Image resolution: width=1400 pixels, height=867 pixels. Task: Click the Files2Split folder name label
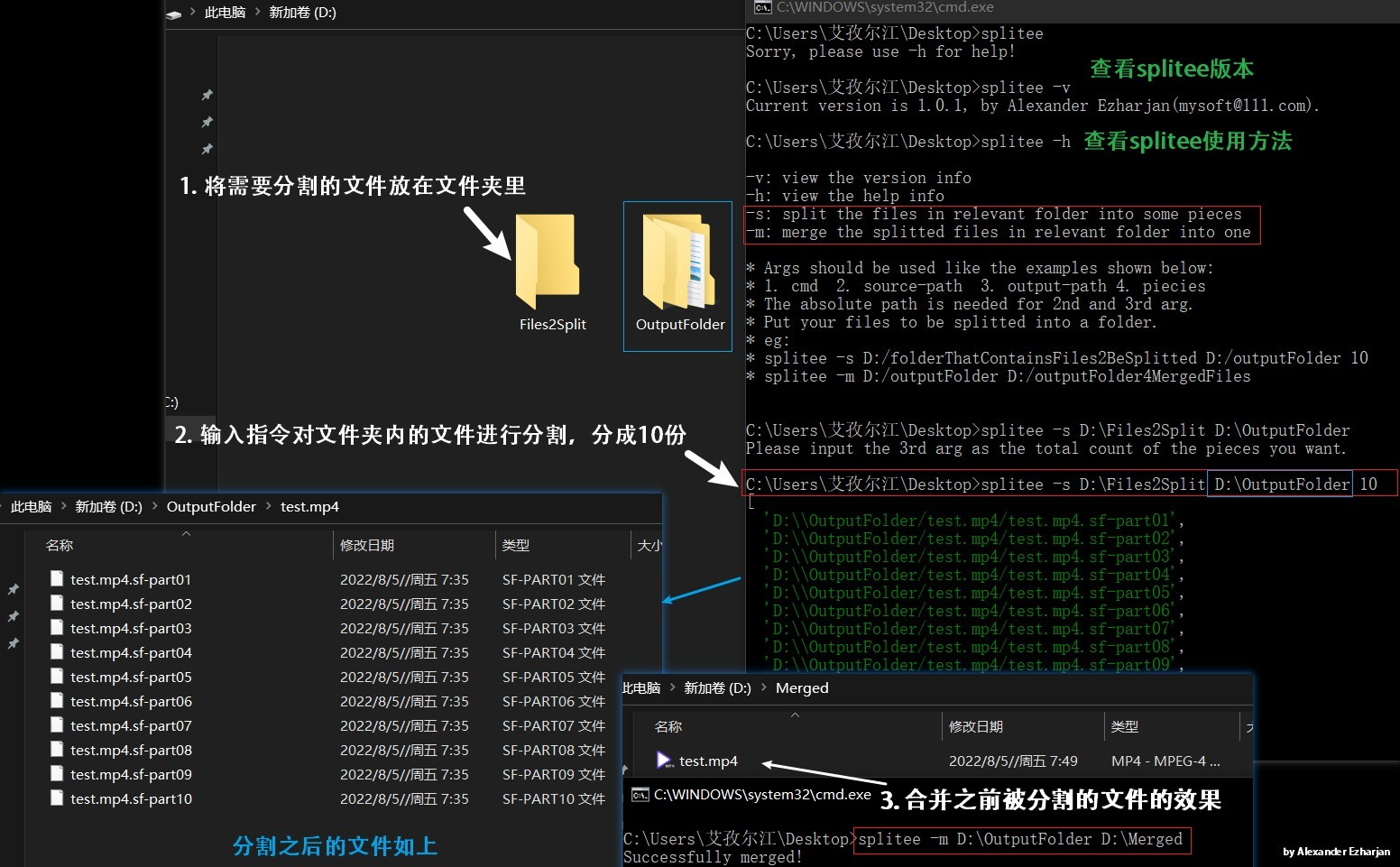(553, 325)
